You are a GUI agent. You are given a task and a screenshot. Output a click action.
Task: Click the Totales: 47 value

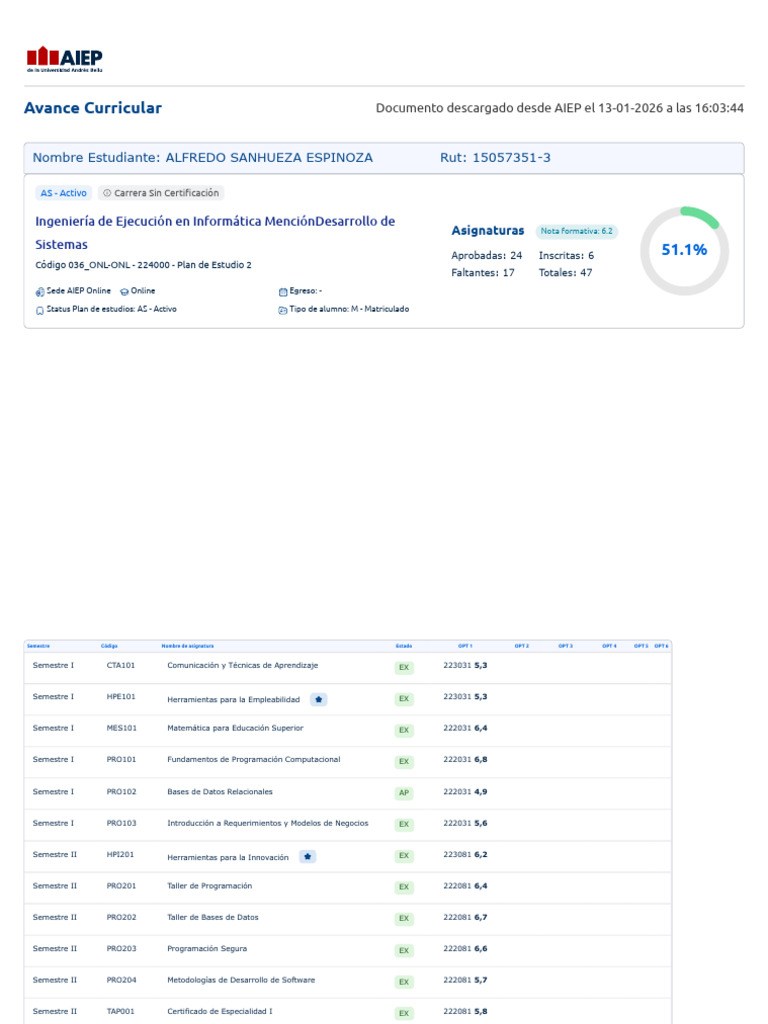pyautogui.click(x=566, y=272)
